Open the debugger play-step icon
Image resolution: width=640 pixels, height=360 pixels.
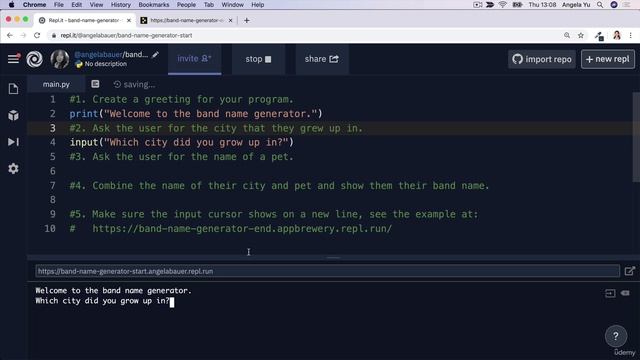pos(13,142)
